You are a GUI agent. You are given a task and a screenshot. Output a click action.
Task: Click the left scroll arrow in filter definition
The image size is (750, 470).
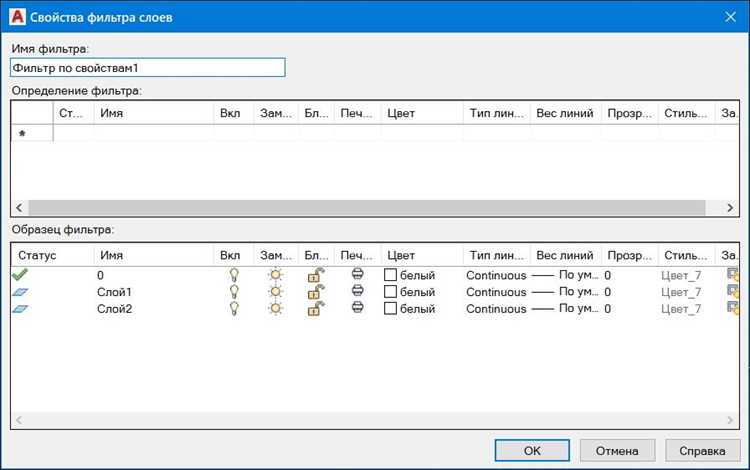(x=19, y=208)
